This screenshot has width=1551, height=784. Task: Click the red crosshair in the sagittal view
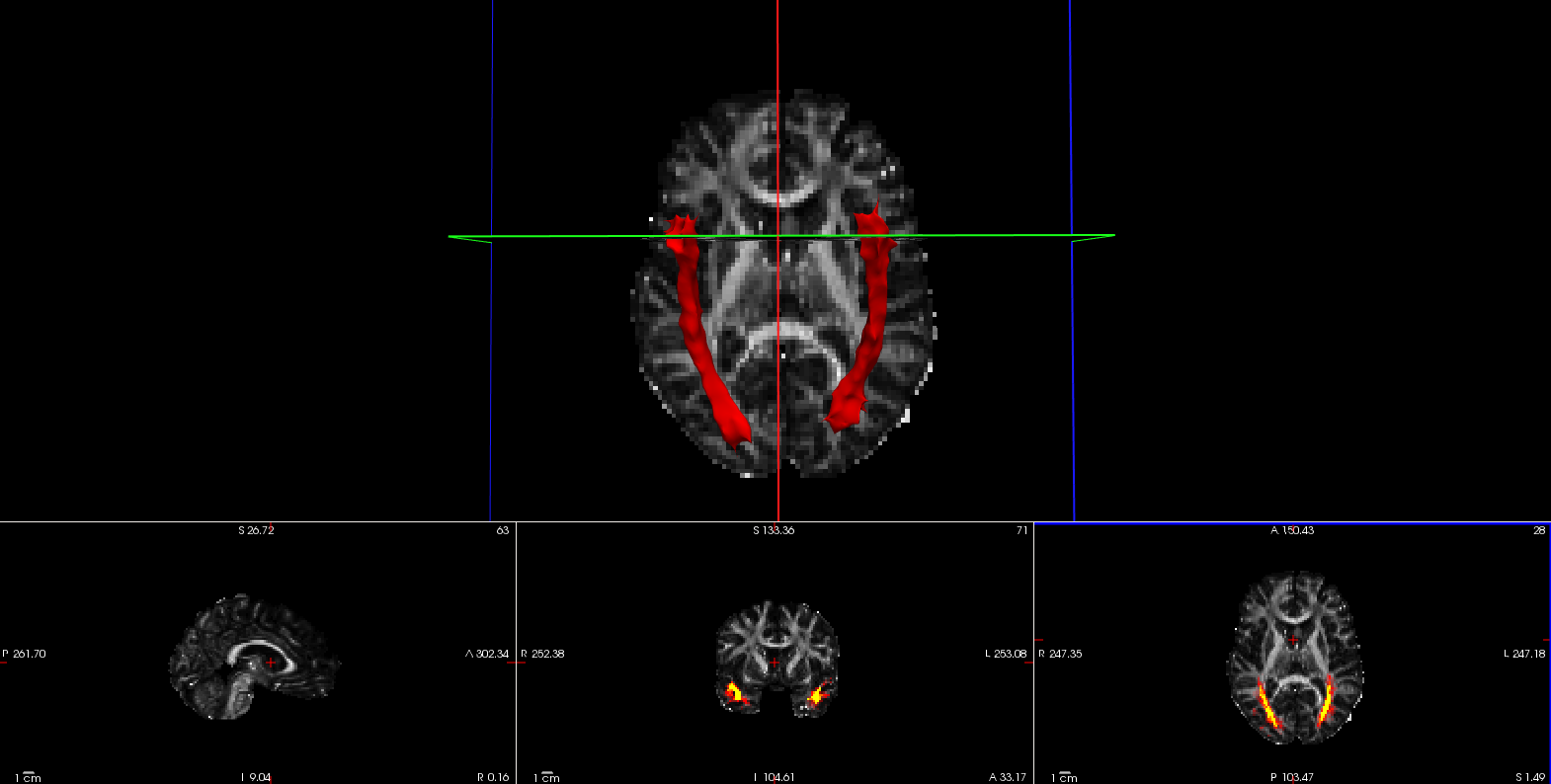271,662
